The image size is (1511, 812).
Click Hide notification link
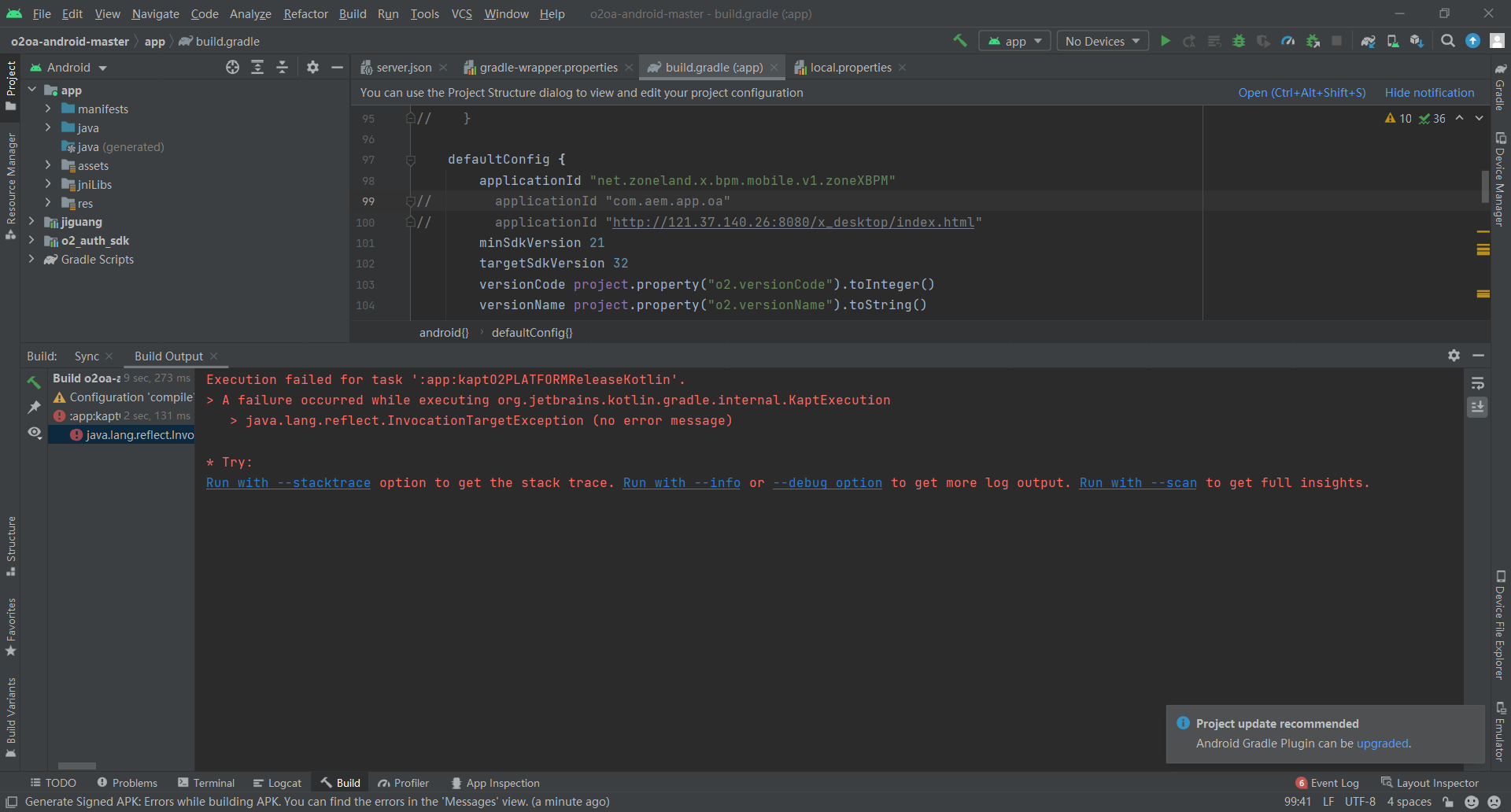point(1429,93)
